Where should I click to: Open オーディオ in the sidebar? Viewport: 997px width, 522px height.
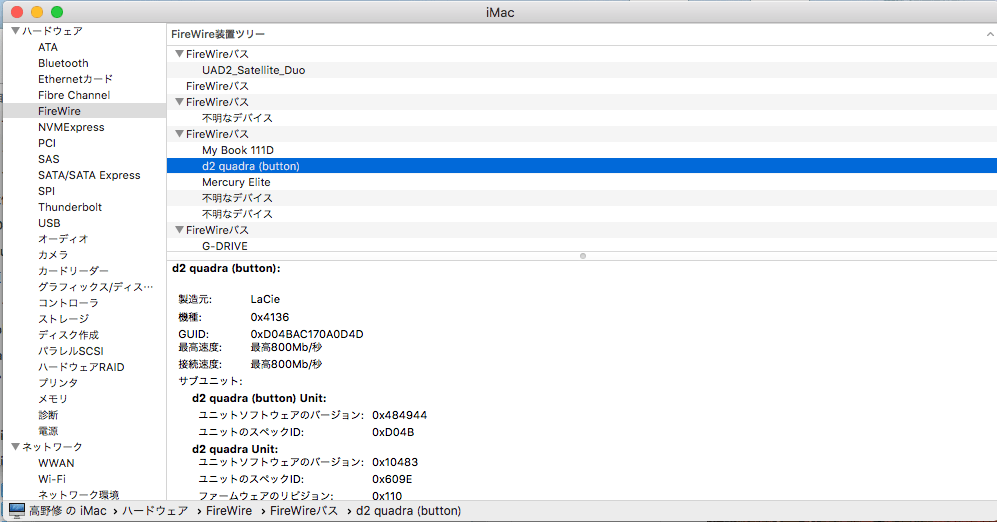click(x=63, y=239)
